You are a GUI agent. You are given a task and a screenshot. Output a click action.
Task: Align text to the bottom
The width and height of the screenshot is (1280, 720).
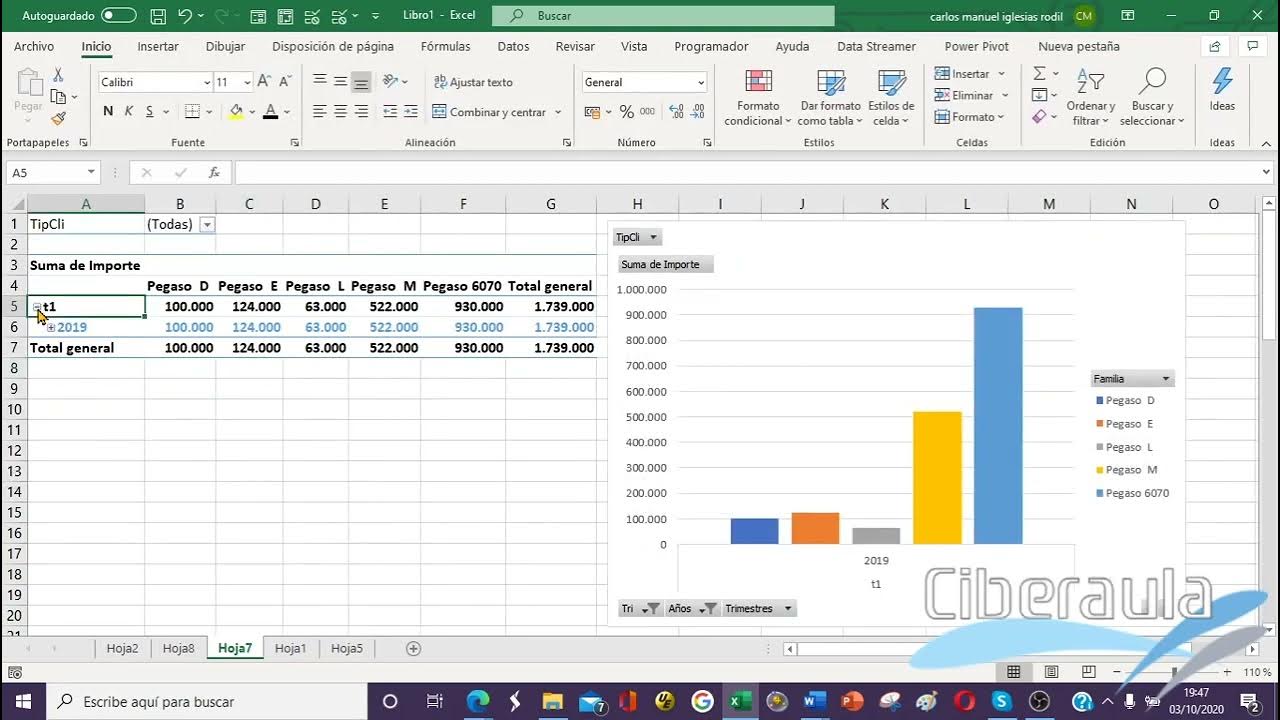click(x=362, y=82)
